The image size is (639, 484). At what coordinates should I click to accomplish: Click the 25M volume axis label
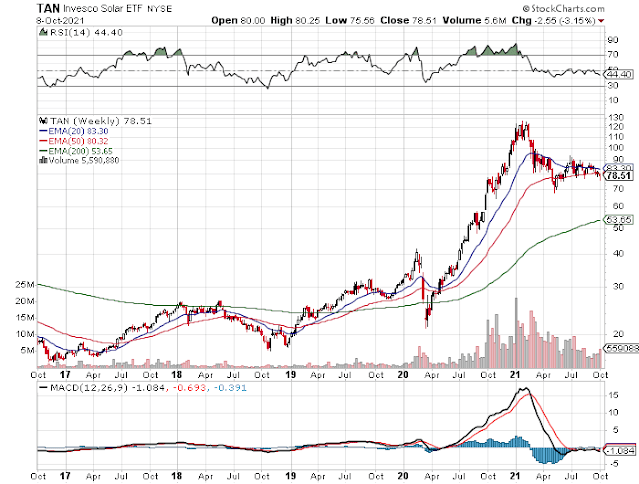(25, 284)
